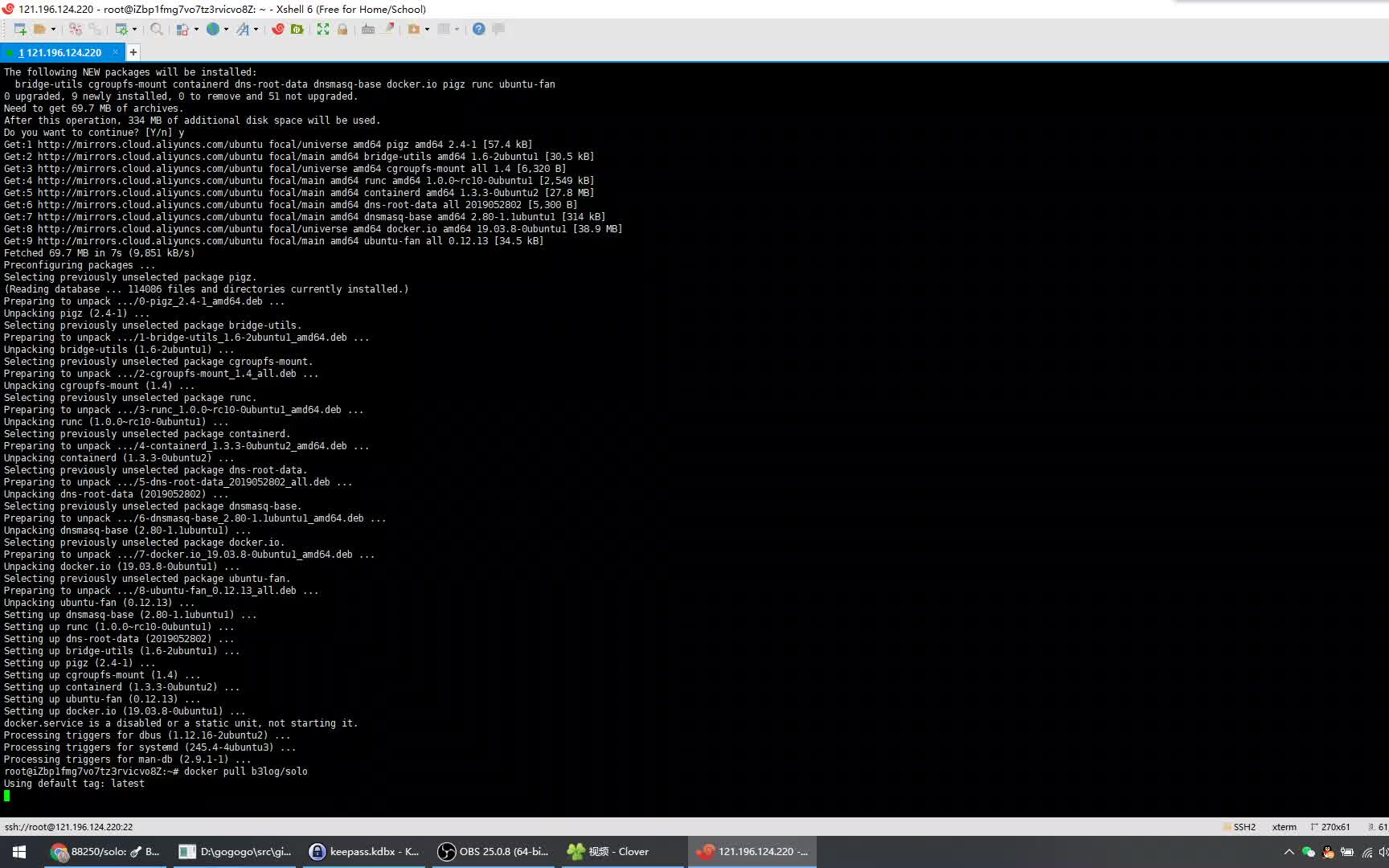Open a new session with the New icon

pos(21,30)
